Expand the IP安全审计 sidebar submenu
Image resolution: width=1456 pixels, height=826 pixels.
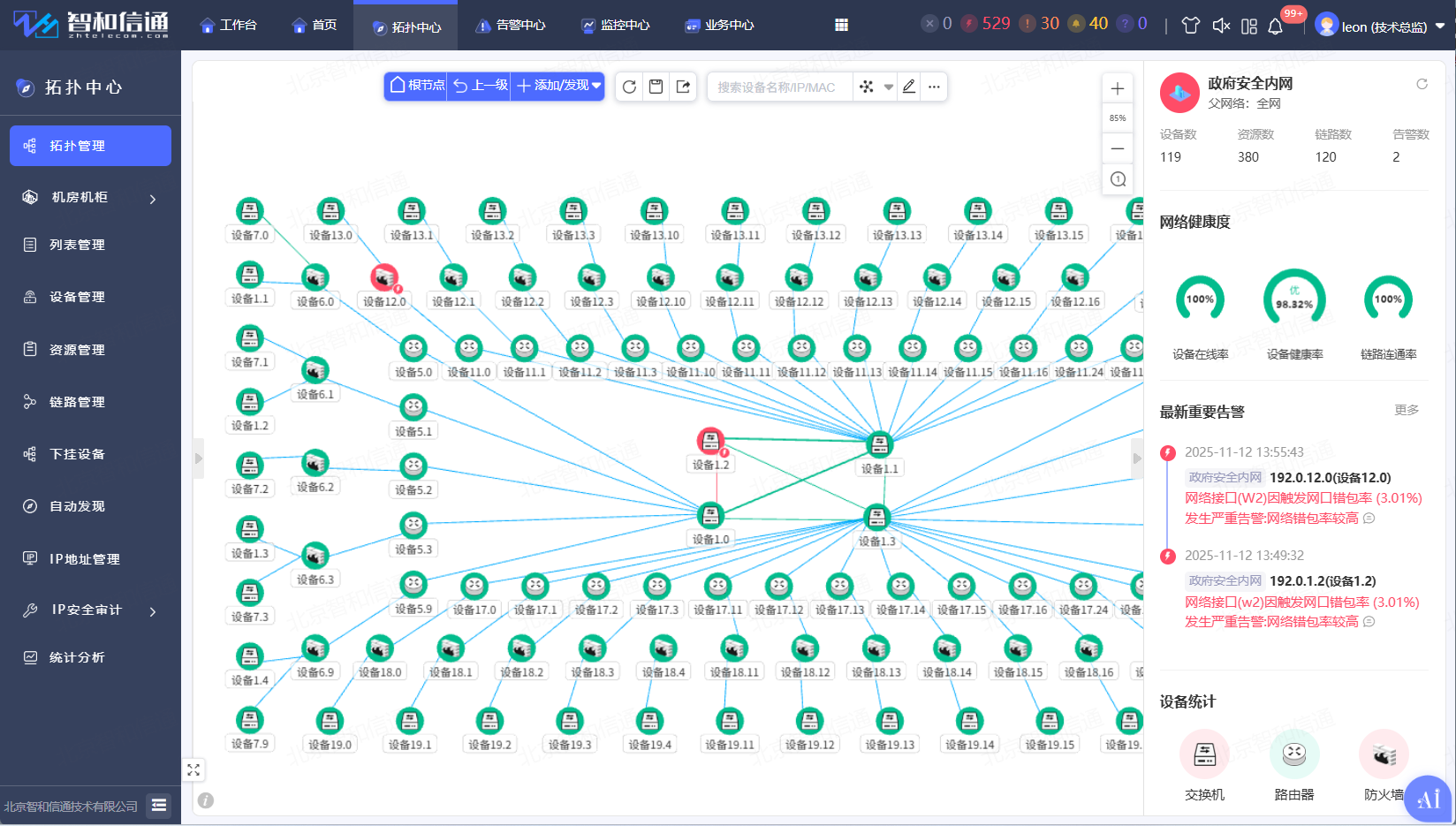(x=90, y=610)
